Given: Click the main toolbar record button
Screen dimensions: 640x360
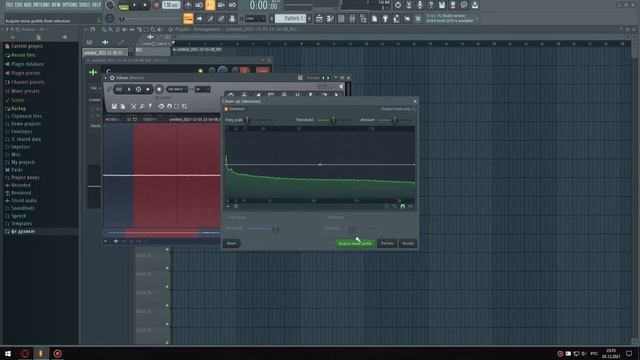Looking at the screenshot, I should click(x=156, y=5).
